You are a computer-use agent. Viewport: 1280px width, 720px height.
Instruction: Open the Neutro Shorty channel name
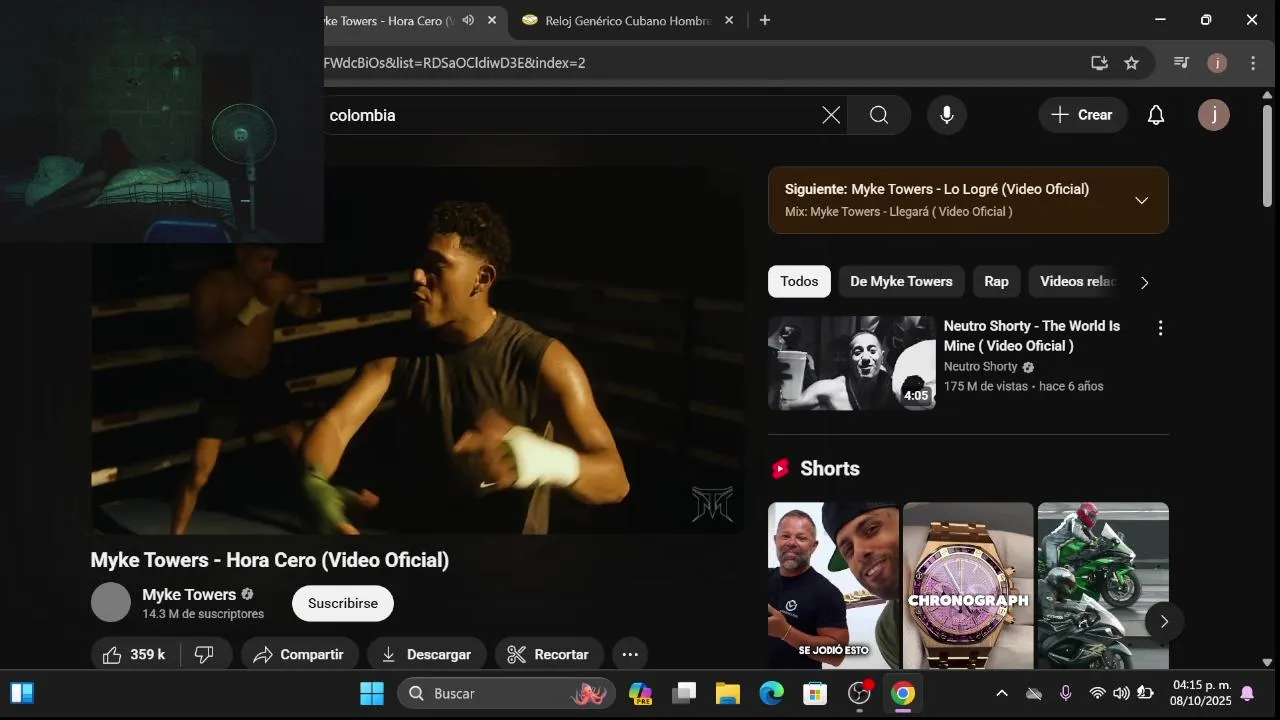coord(980,367)
